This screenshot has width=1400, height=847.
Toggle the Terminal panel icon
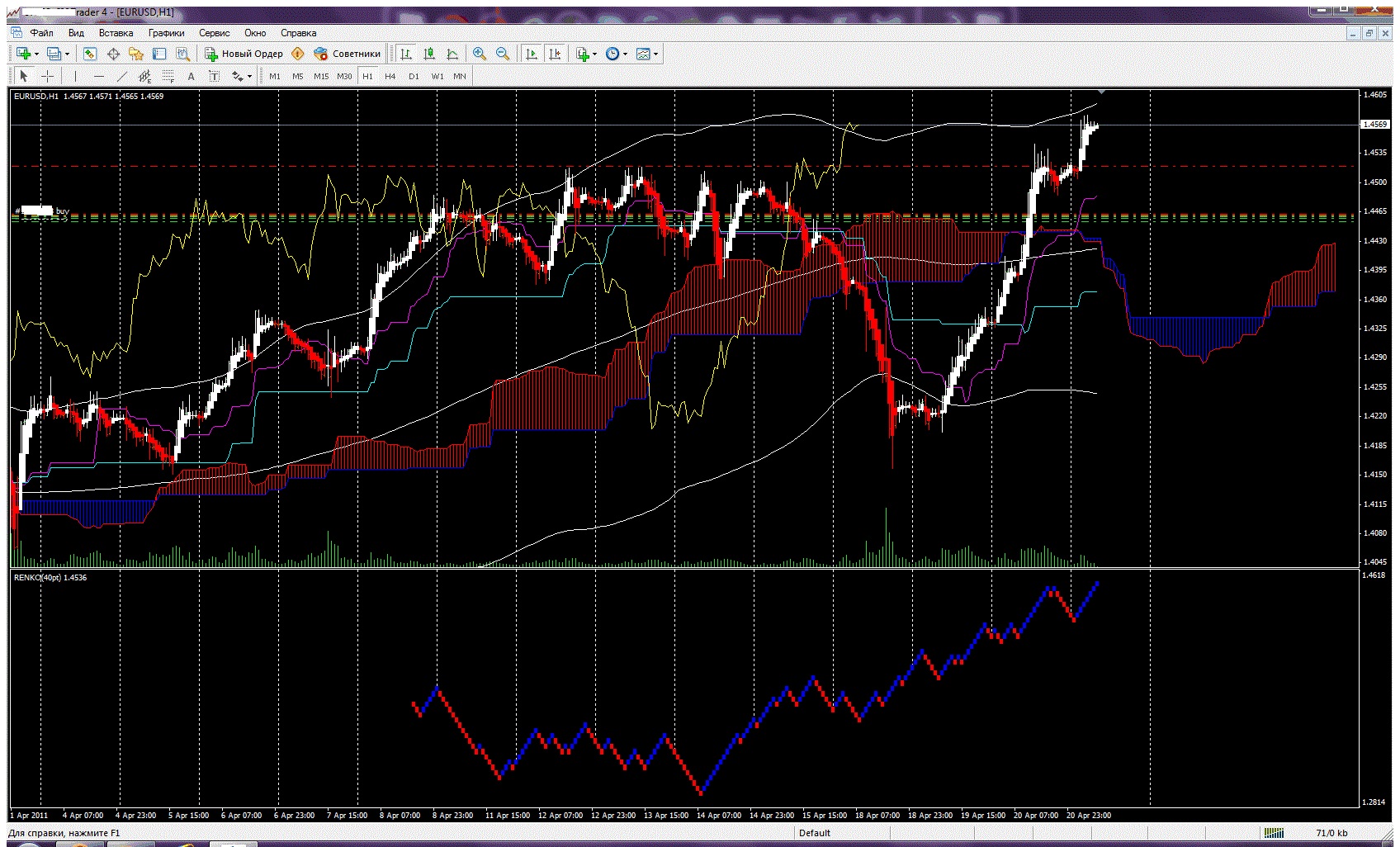pyautogui.click(x=159, y=54)
